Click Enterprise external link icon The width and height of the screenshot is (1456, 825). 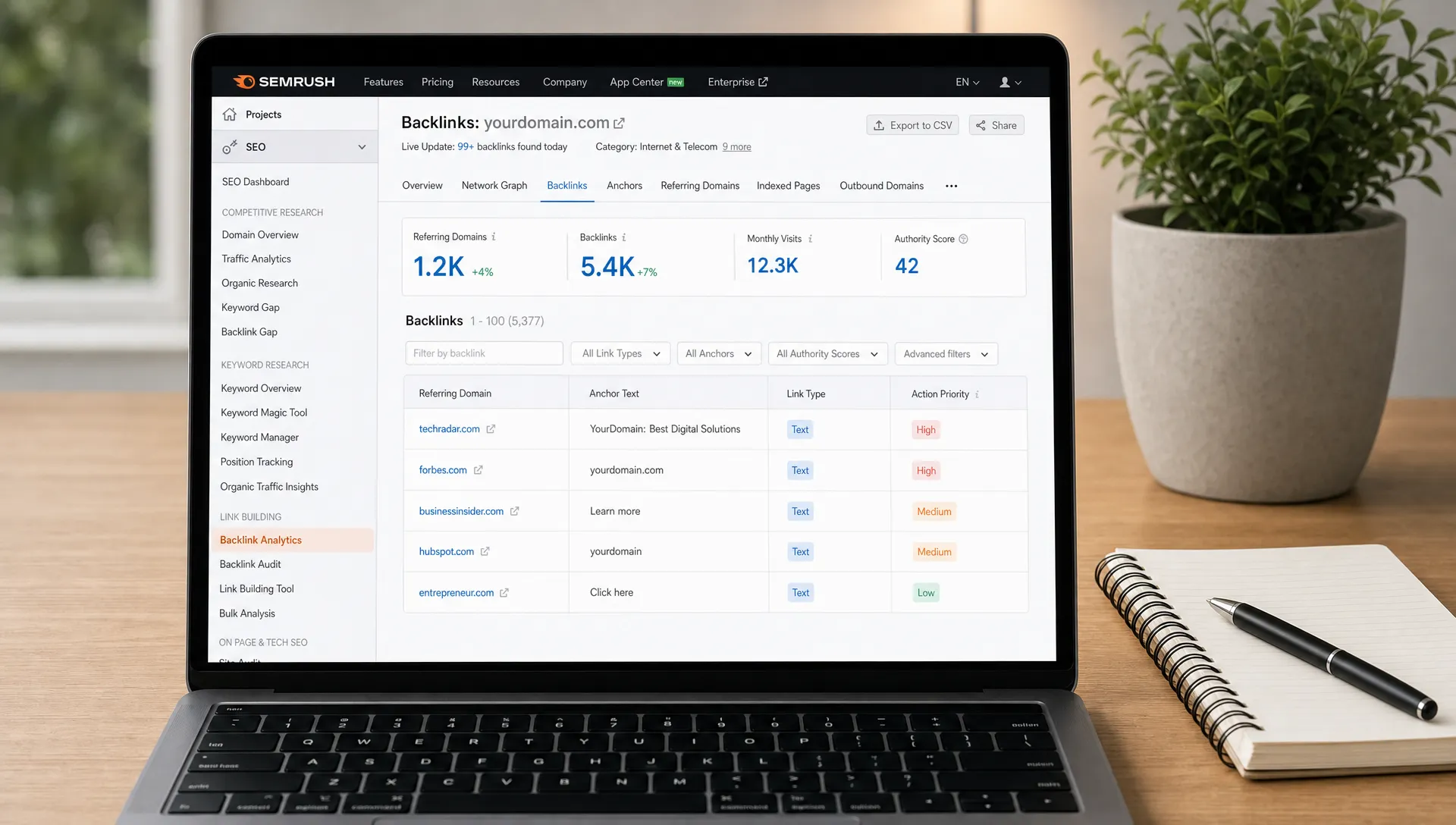(763, 82)
